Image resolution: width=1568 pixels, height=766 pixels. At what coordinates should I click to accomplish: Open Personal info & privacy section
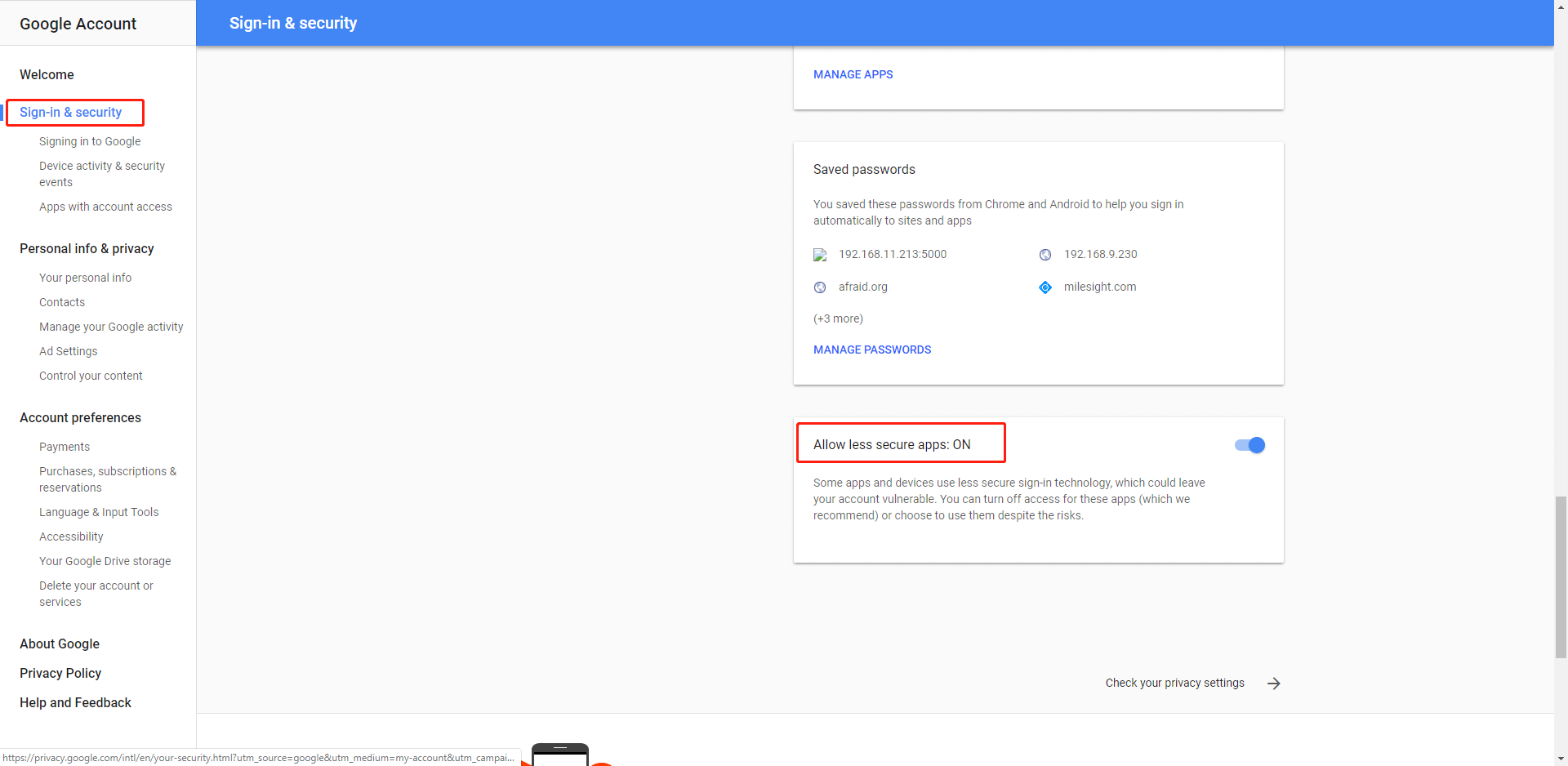click(x=87, y=248)
